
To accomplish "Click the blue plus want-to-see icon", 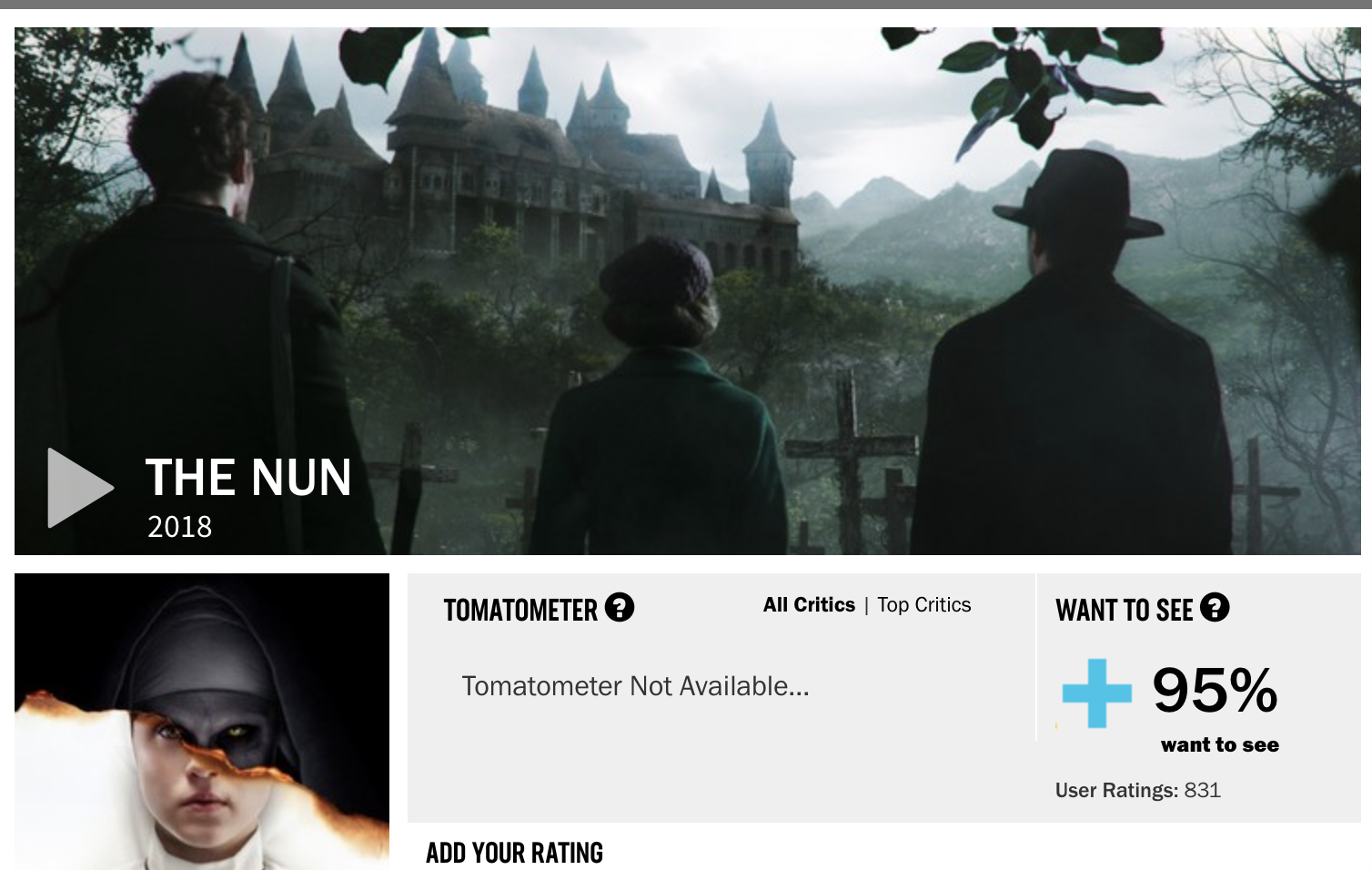I will 1096,693.
